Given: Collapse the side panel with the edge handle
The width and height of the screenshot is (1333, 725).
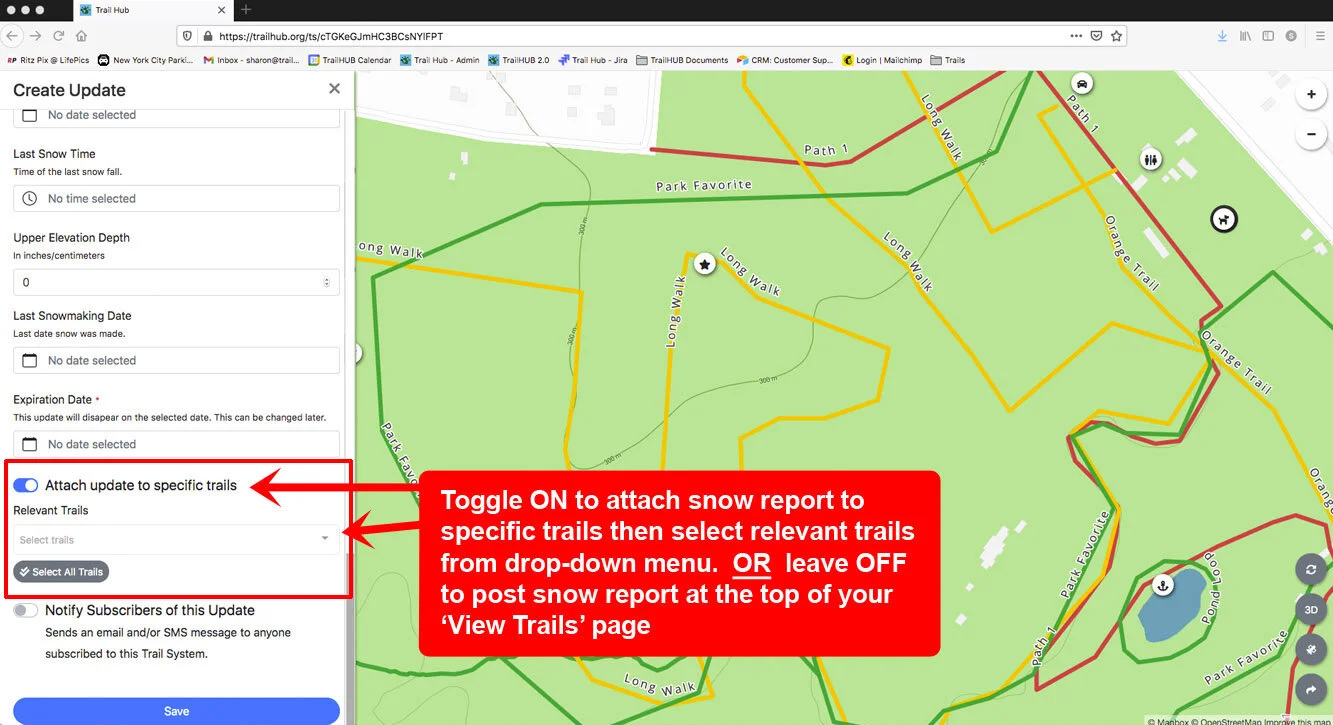Looking at the screenshot, I should tap(358, 353).
